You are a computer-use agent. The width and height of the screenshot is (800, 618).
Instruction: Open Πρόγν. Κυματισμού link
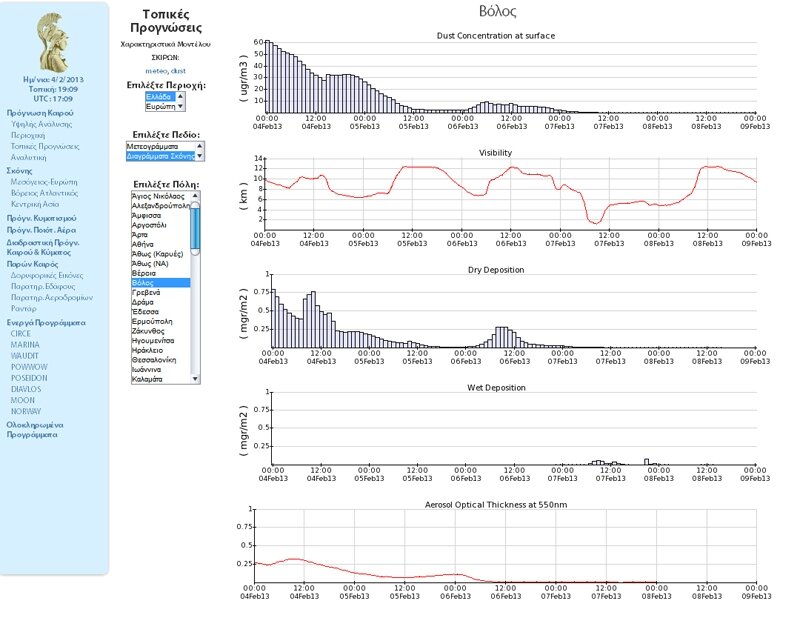41,218
